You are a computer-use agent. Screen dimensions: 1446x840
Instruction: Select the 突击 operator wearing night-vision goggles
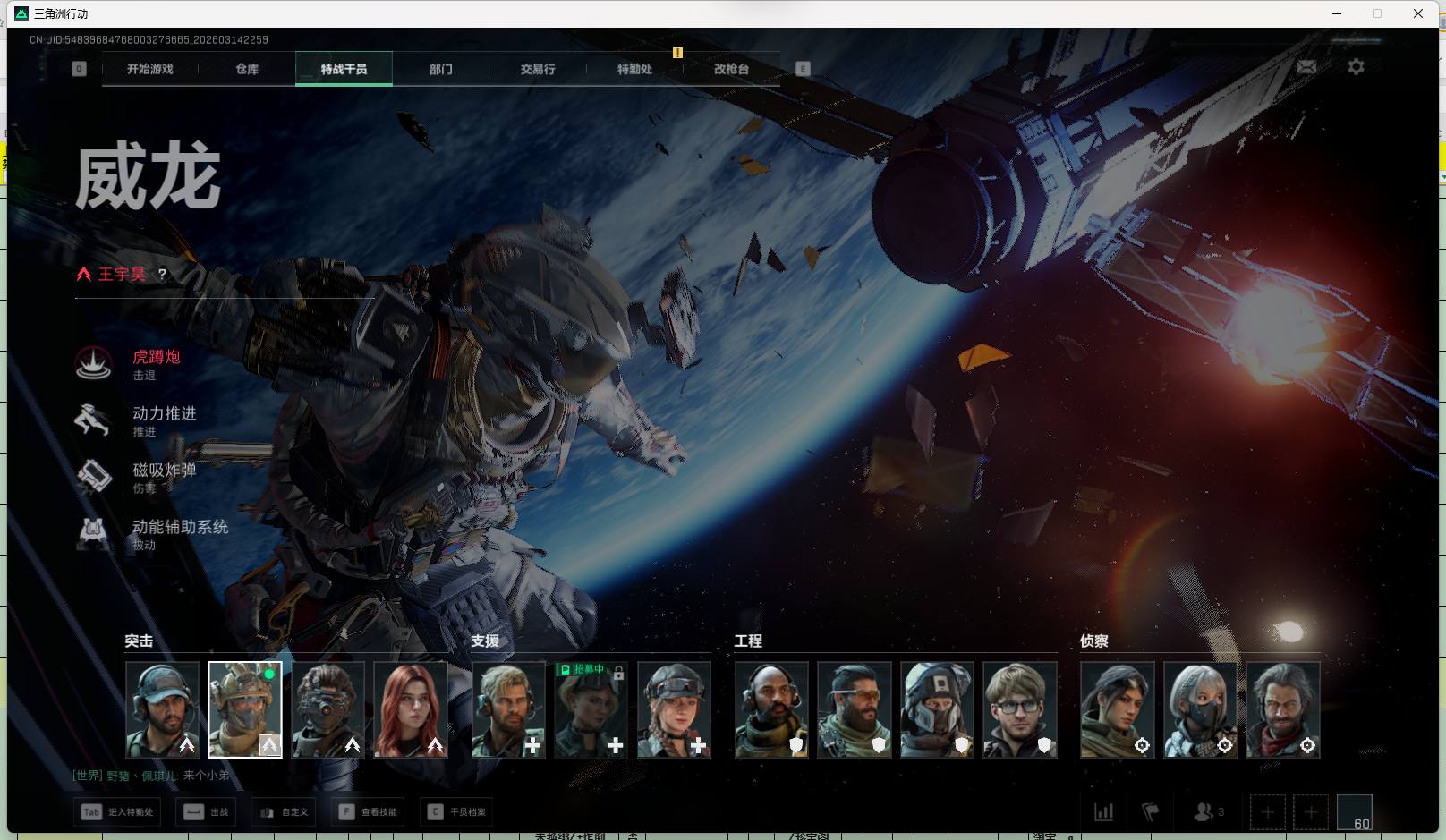click(x=327, y=709)
